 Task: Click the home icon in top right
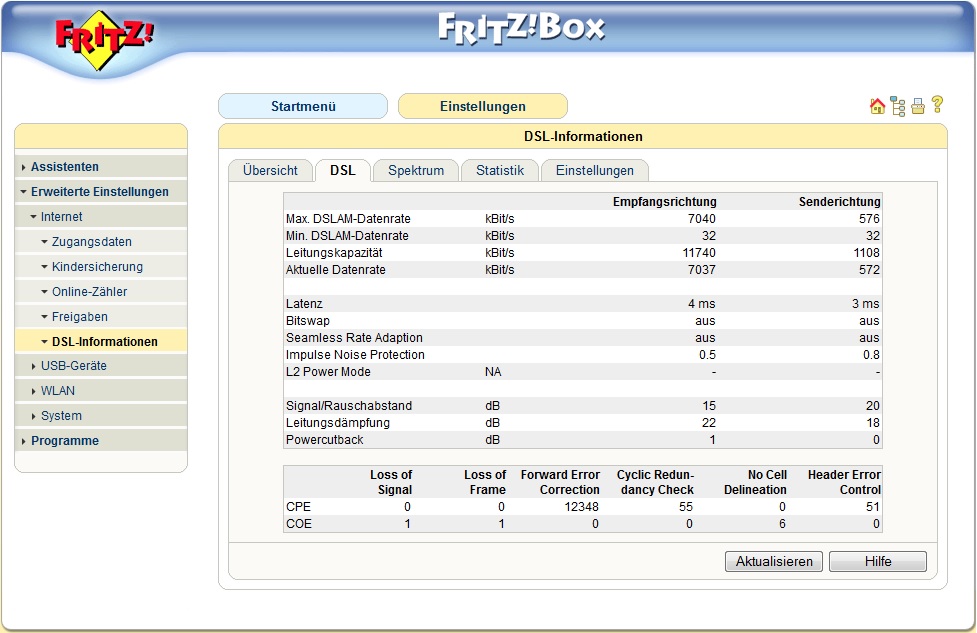point(877,107)
